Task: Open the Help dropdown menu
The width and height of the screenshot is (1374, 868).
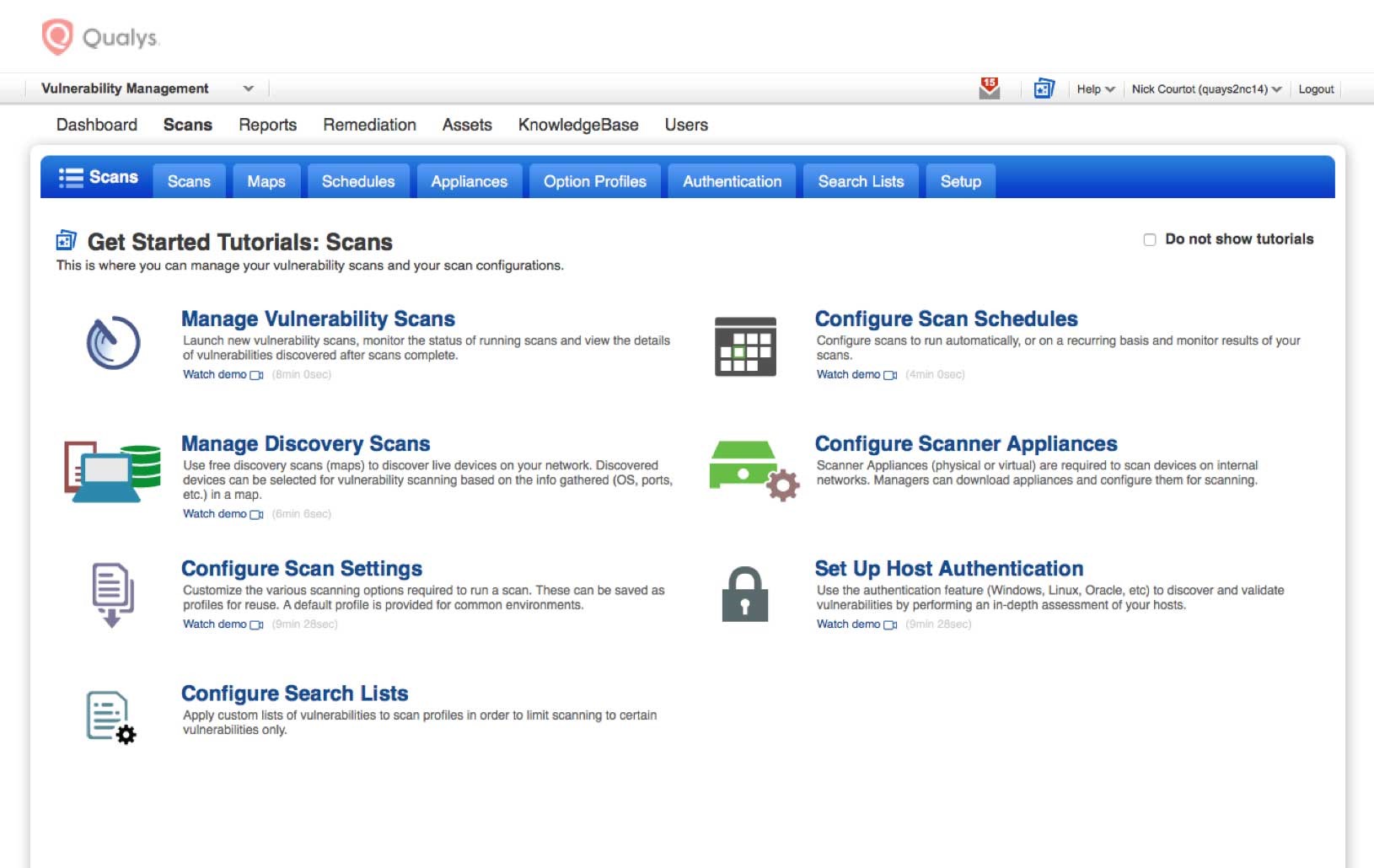Action: click(1096, 88)
